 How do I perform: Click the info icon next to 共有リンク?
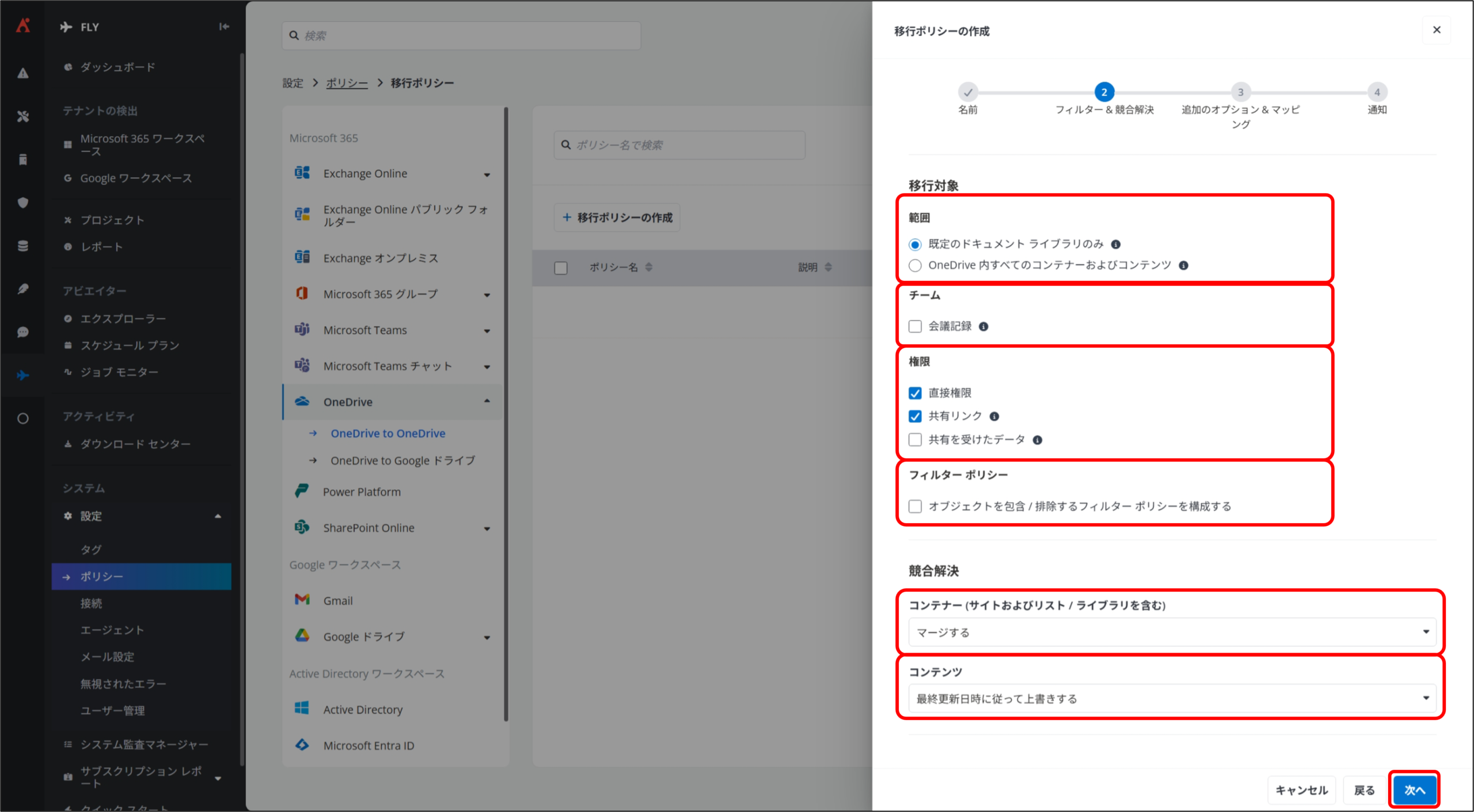(994, 417)
